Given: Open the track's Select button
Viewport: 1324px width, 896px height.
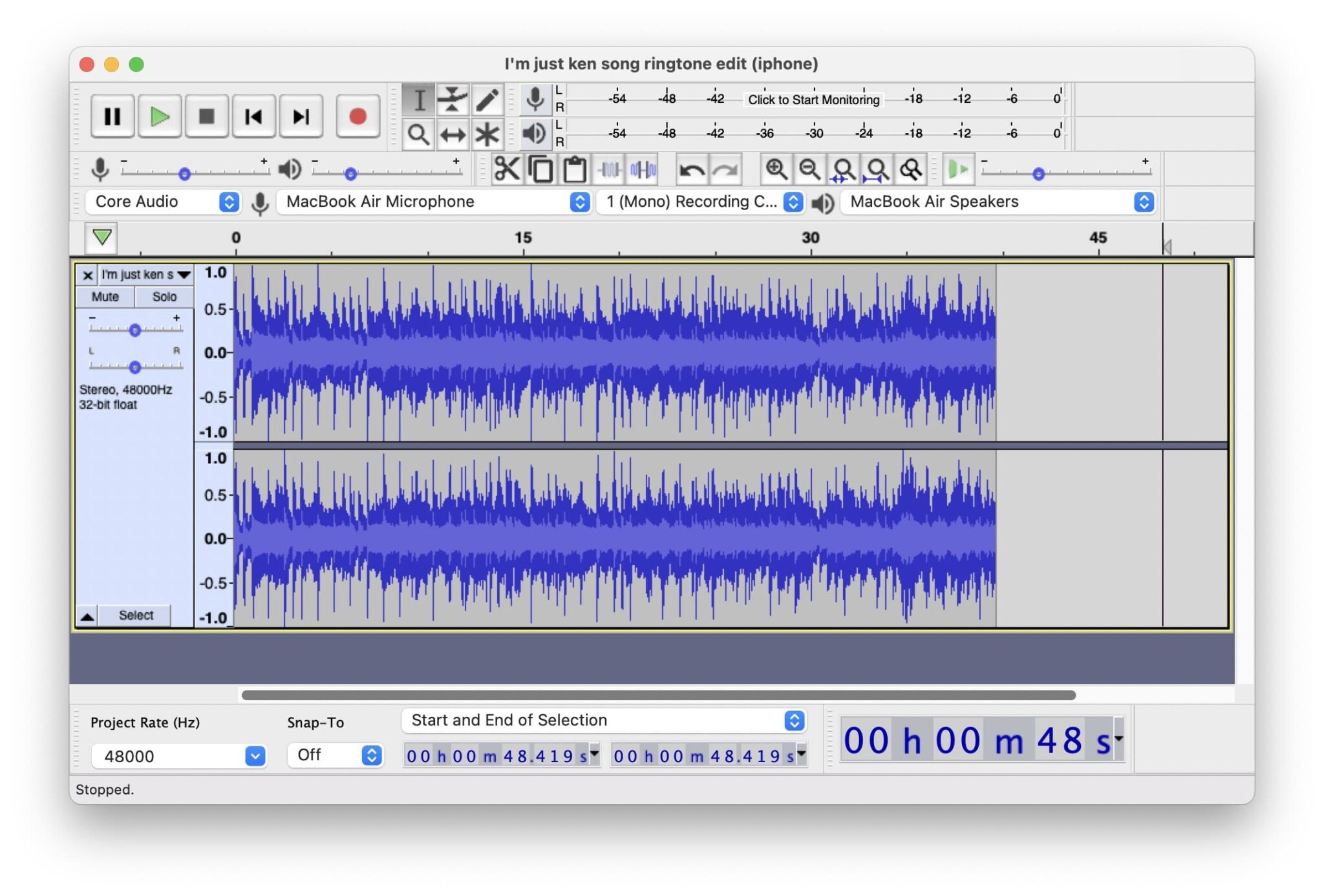Looking at the screenshot, I should [134, 615].
